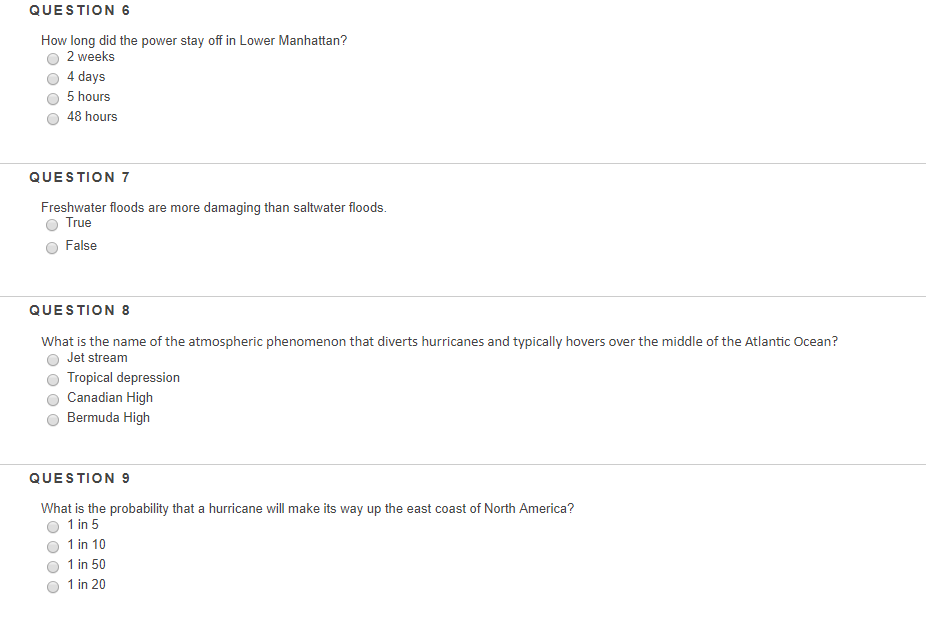Click the Question 6 heading
Screen dimensions: 926x618
tap(80, 11)
